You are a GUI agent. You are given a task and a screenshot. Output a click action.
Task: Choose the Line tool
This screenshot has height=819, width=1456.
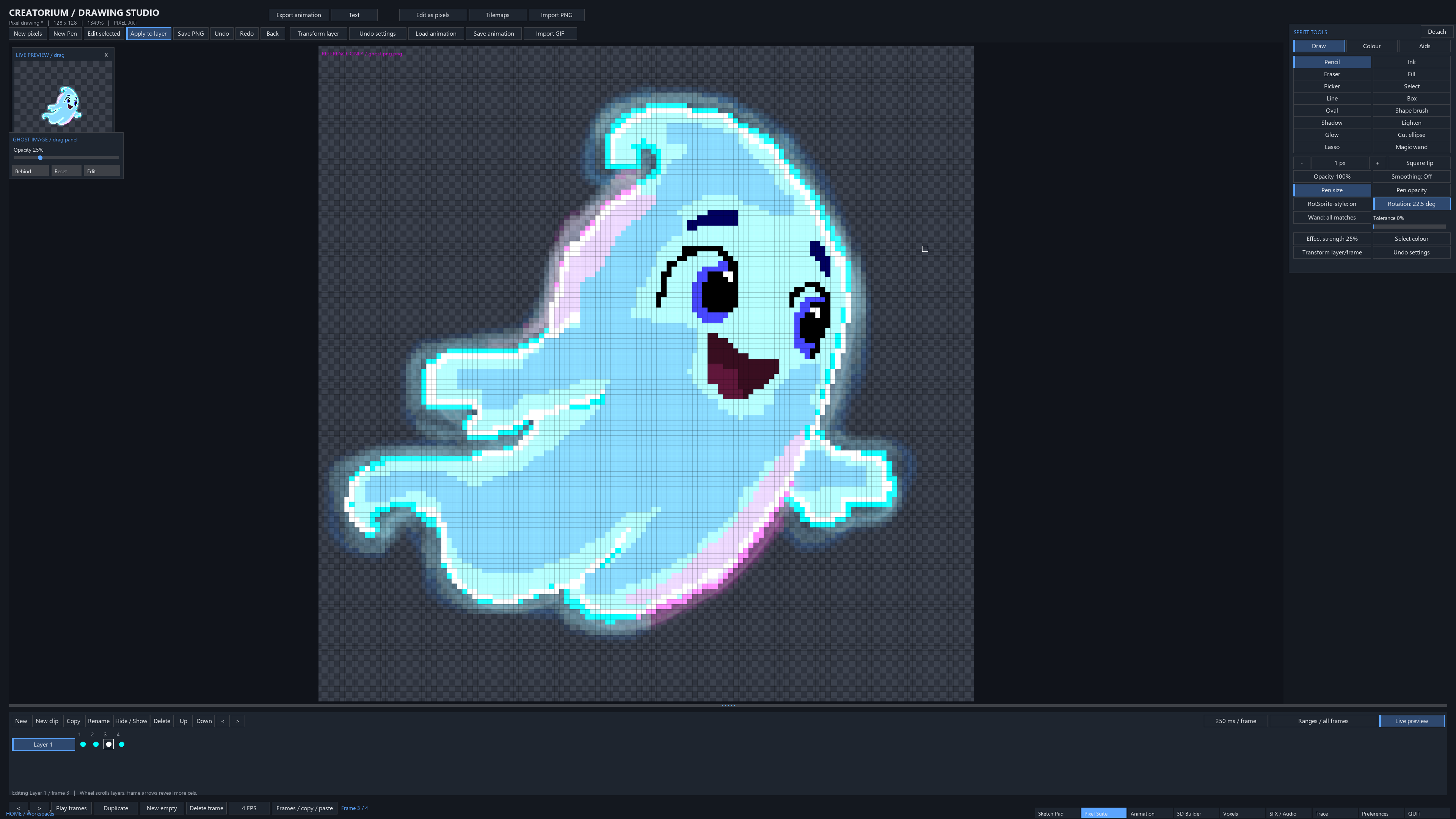click(1332, 98)
